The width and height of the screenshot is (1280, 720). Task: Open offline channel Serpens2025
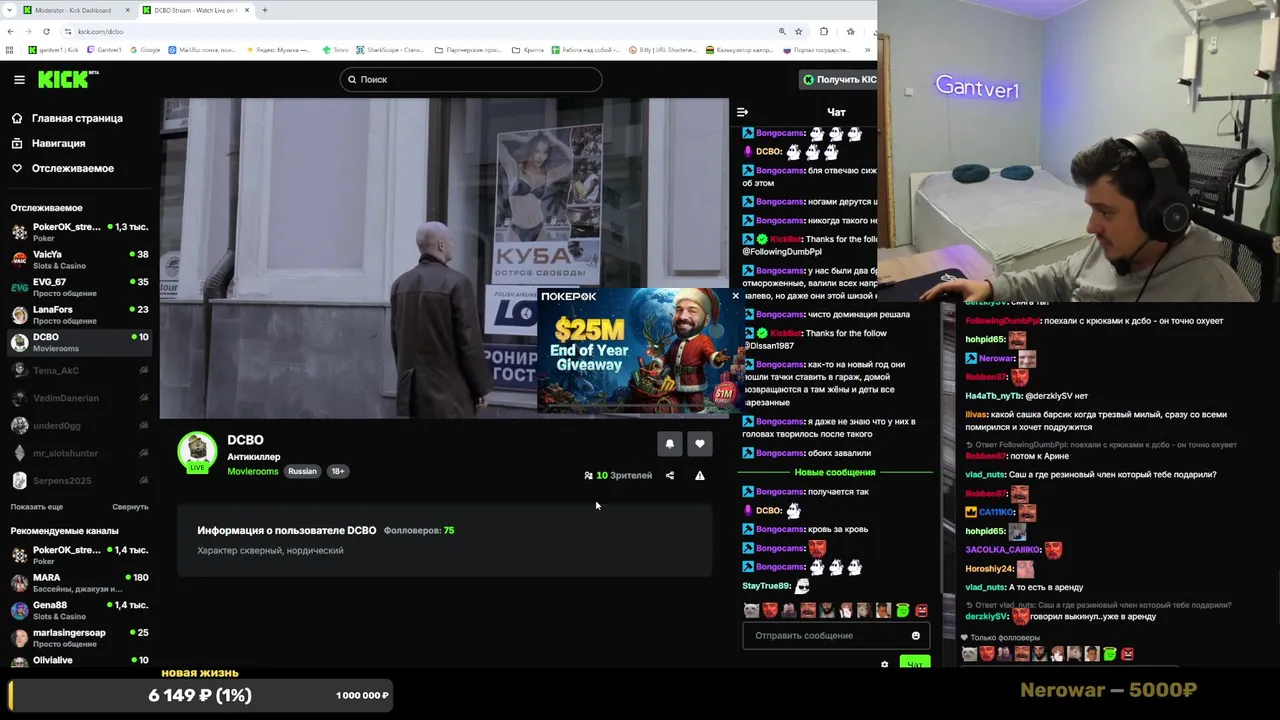79,481
